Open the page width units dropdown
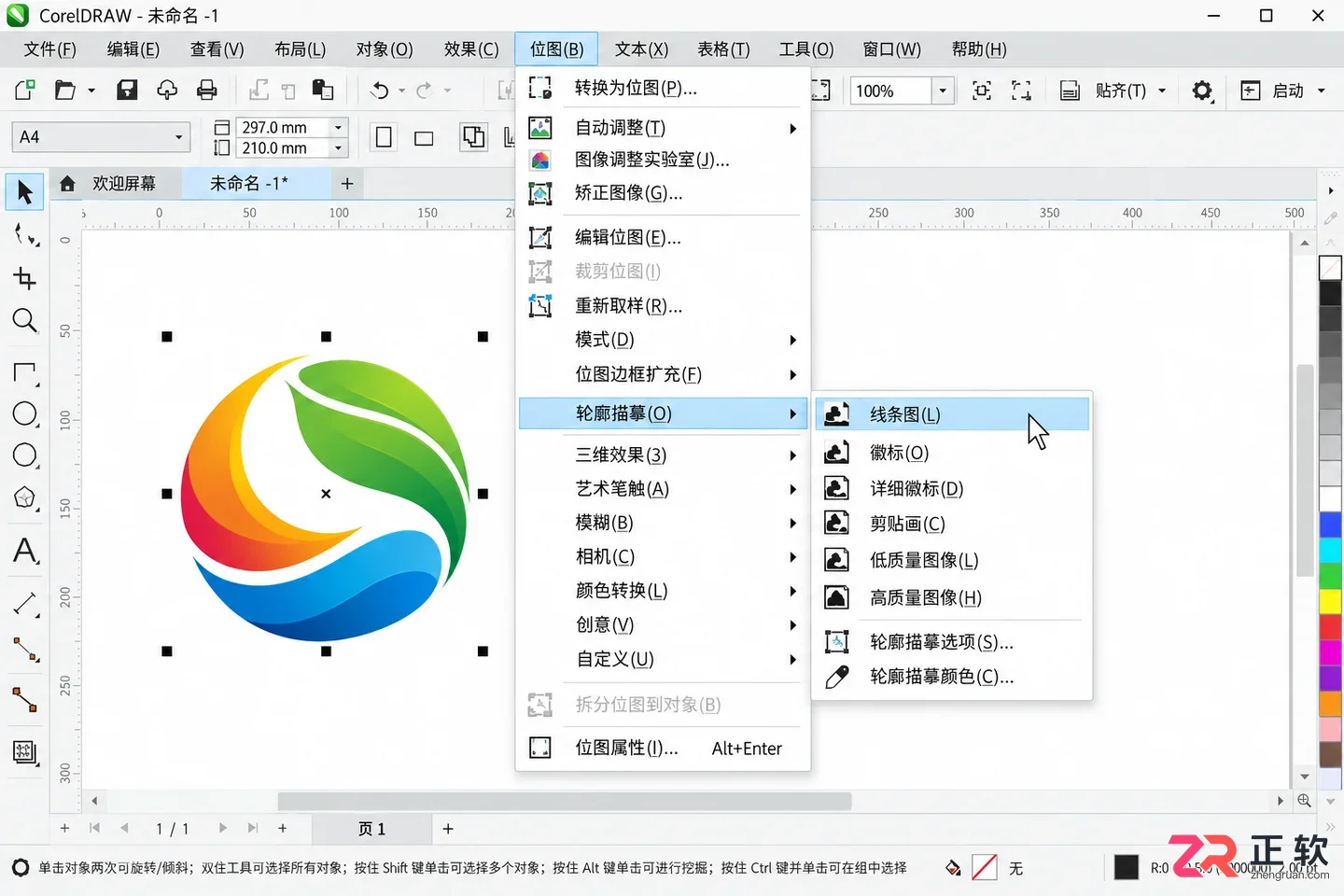1344x896 pixels. pyautogui.click(x=339, y=127)
